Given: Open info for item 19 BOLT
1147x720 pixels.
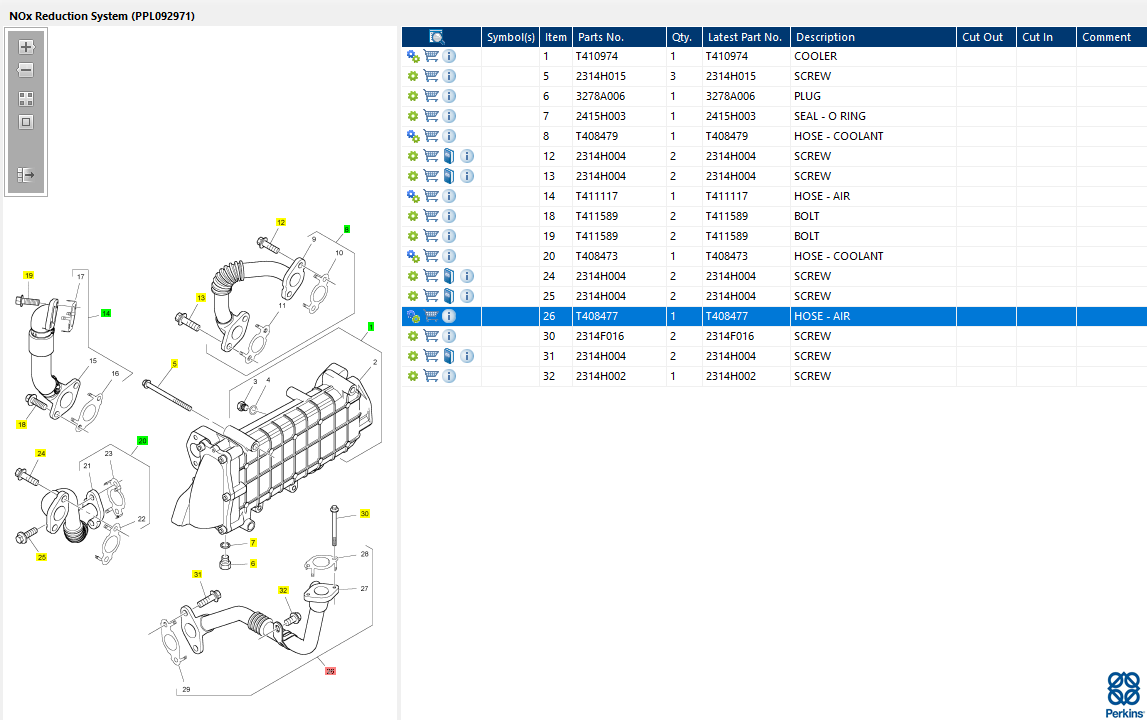Looking at the screenshot, I should coord(449,236).
